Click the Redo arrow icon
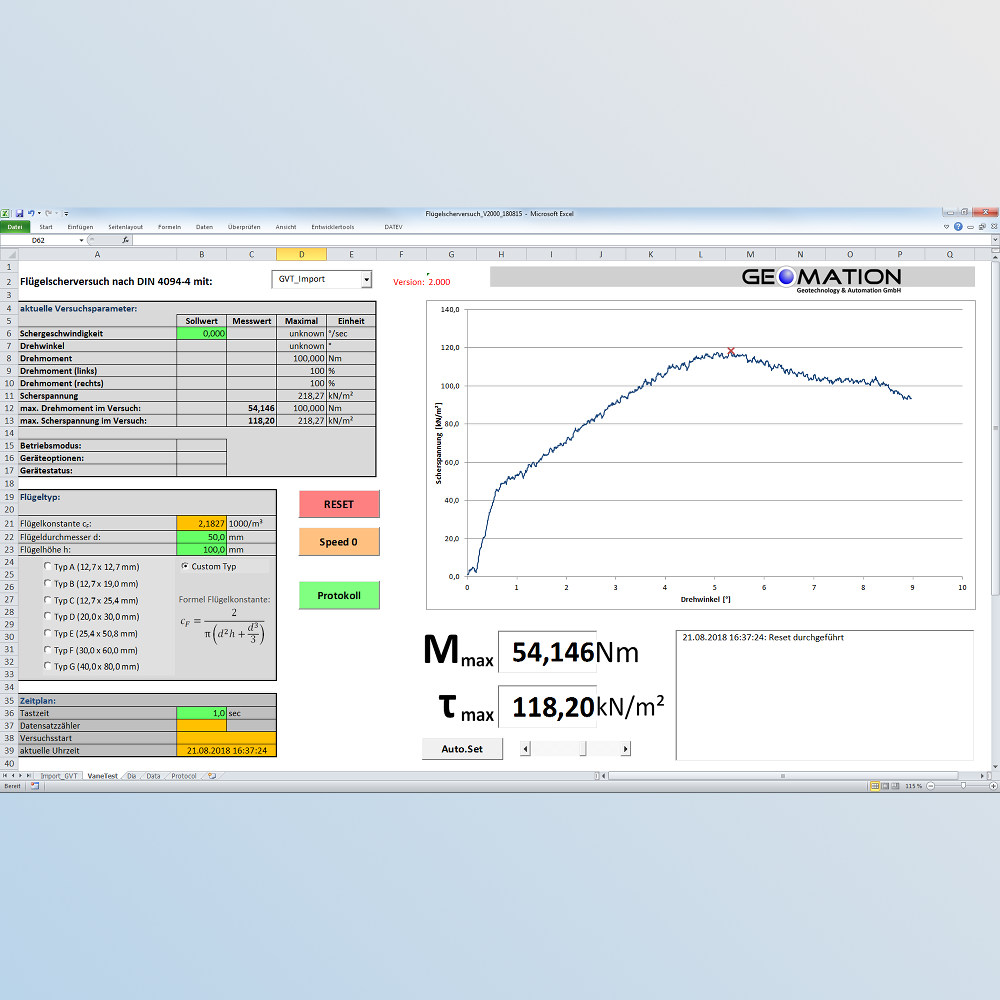Image resolution: width=1000 pixels, height=1000 pixels. (48, 214)
